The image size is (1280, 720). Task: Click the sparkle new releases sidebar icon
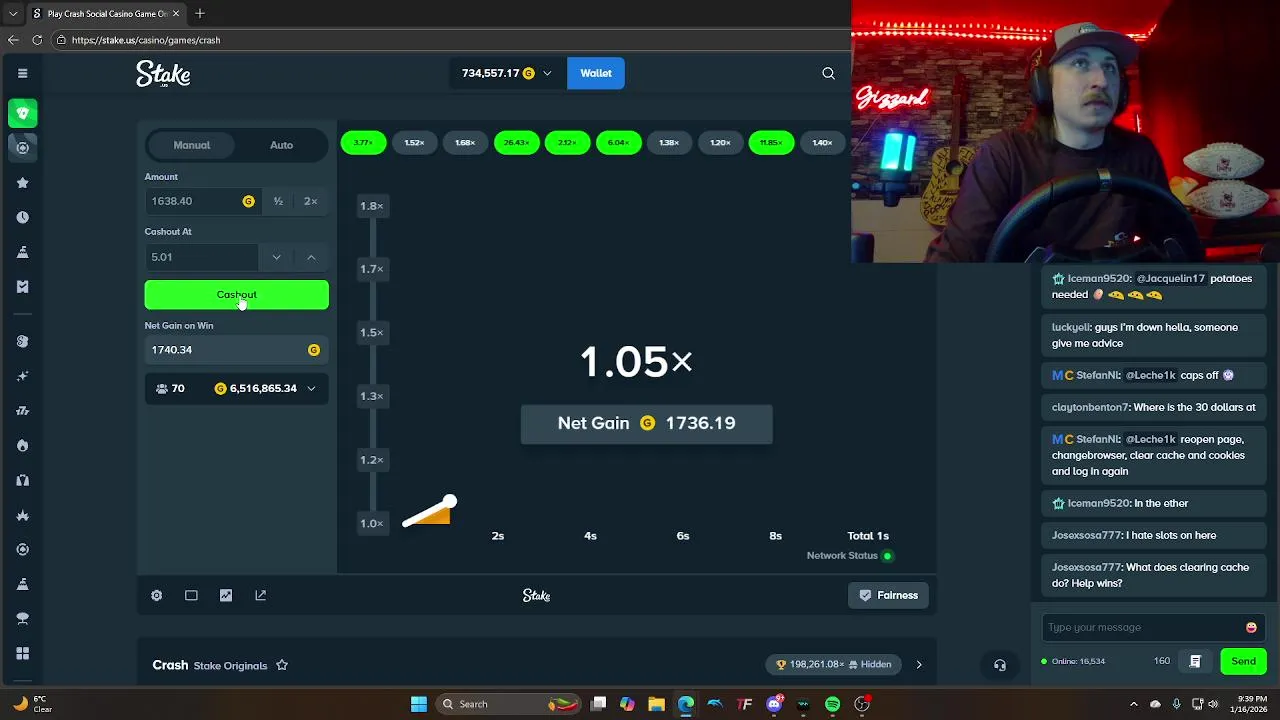tap(22, 376)
